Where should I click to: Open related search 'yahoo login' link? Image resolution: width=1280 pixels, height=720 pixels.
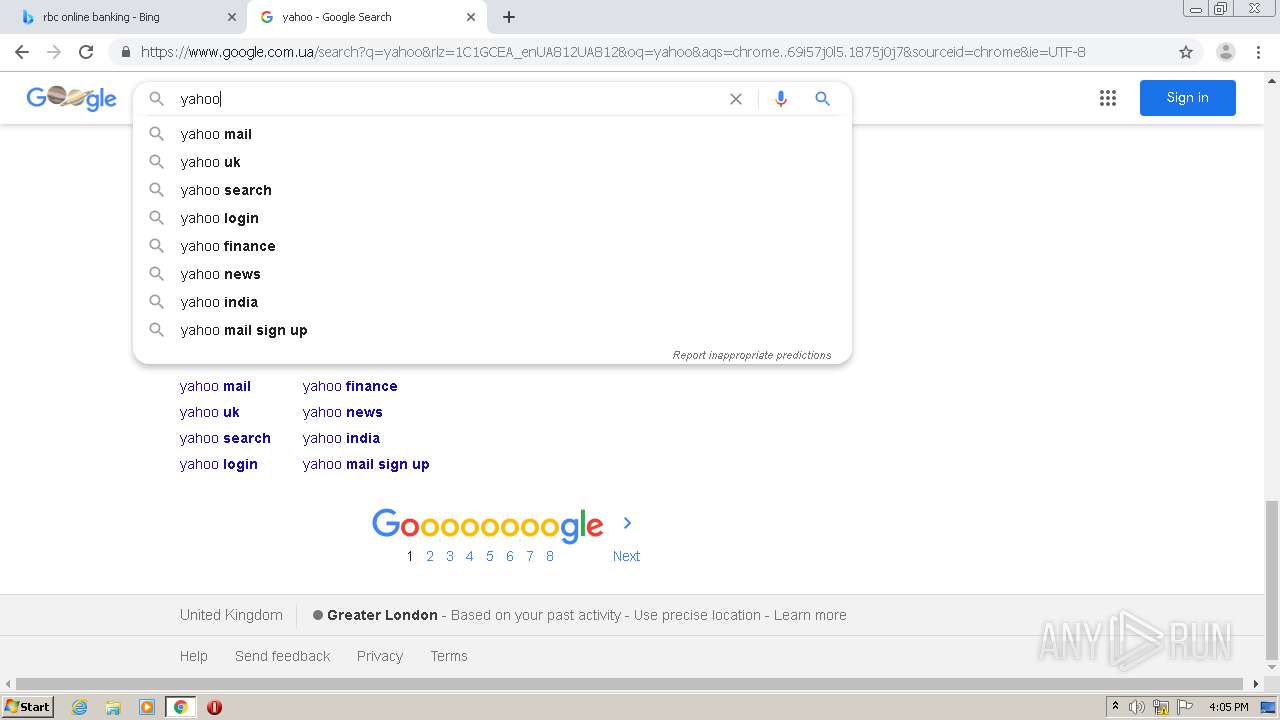219,464
